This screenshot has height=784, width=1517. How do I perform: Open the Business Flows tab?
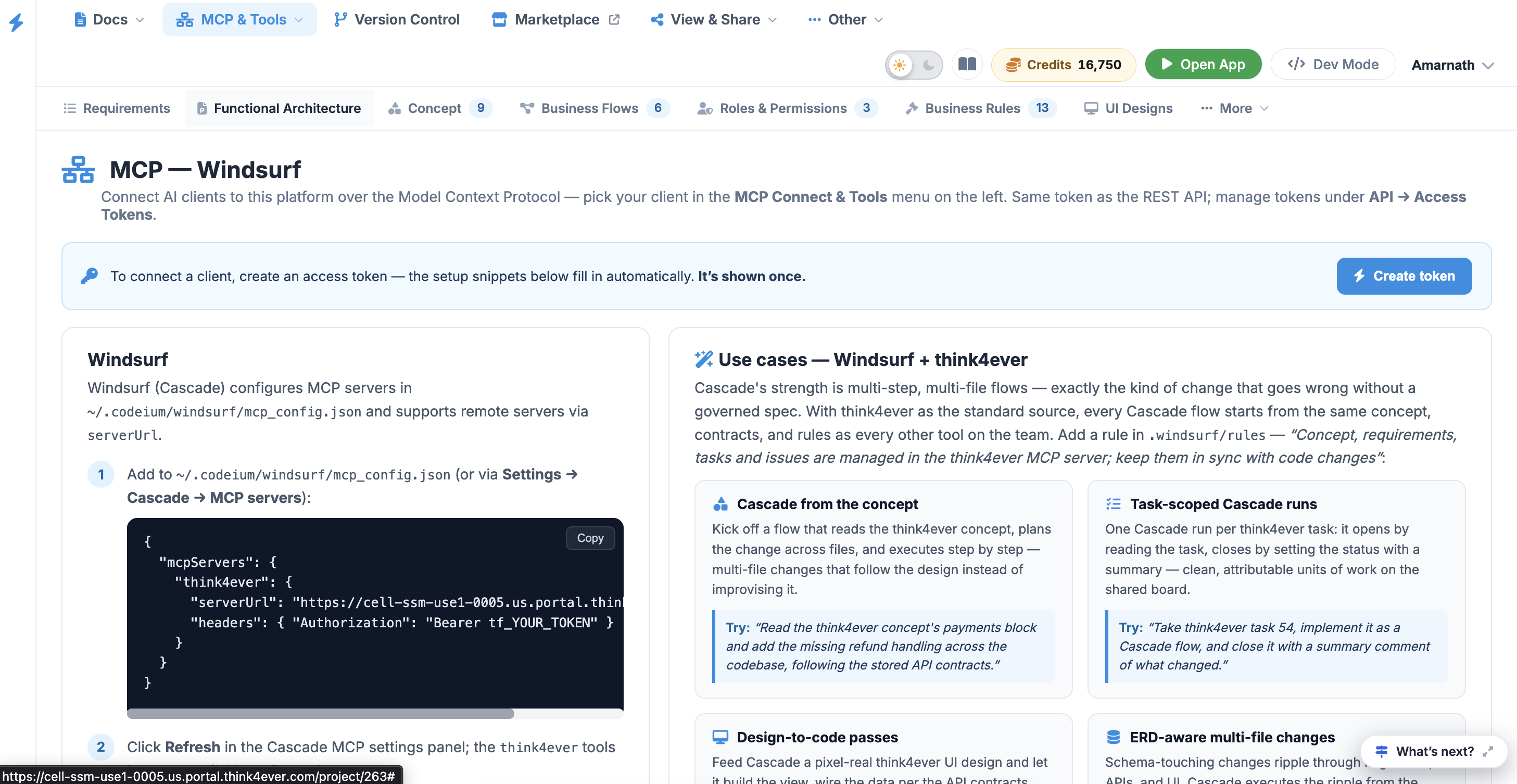(x=595, y=108)
